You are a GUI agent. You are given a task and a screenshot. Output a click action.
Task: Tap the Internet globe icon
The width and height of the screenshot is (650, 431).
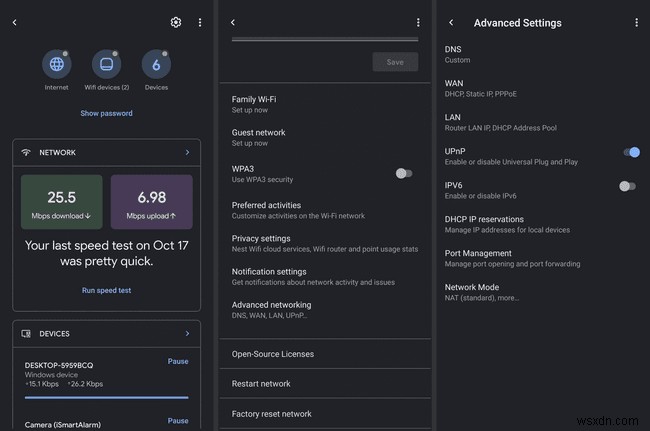point(57,65)
